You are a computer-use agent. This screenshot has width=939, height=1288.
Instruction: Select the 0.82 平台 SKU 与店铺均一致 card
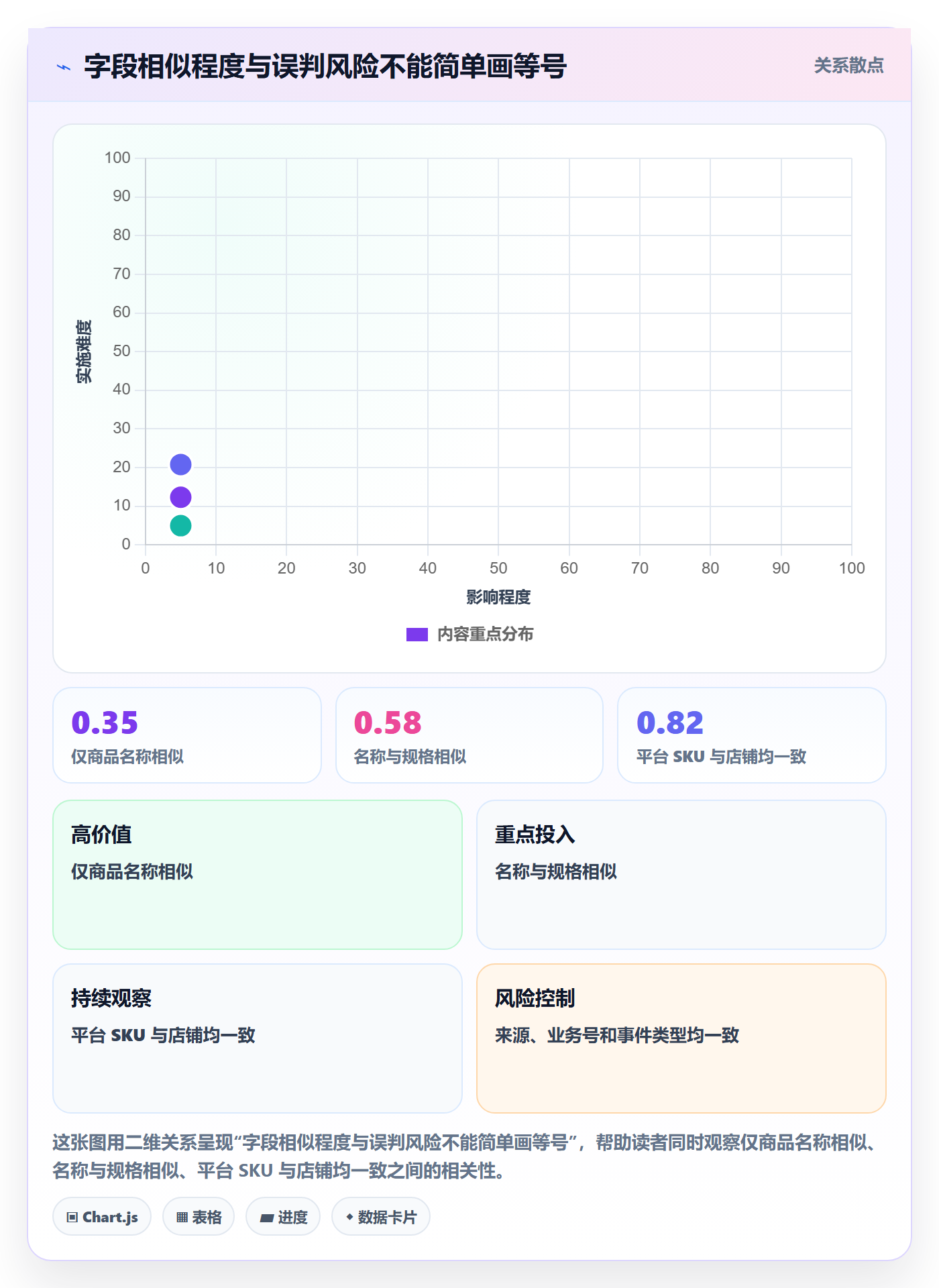[752, 735]
